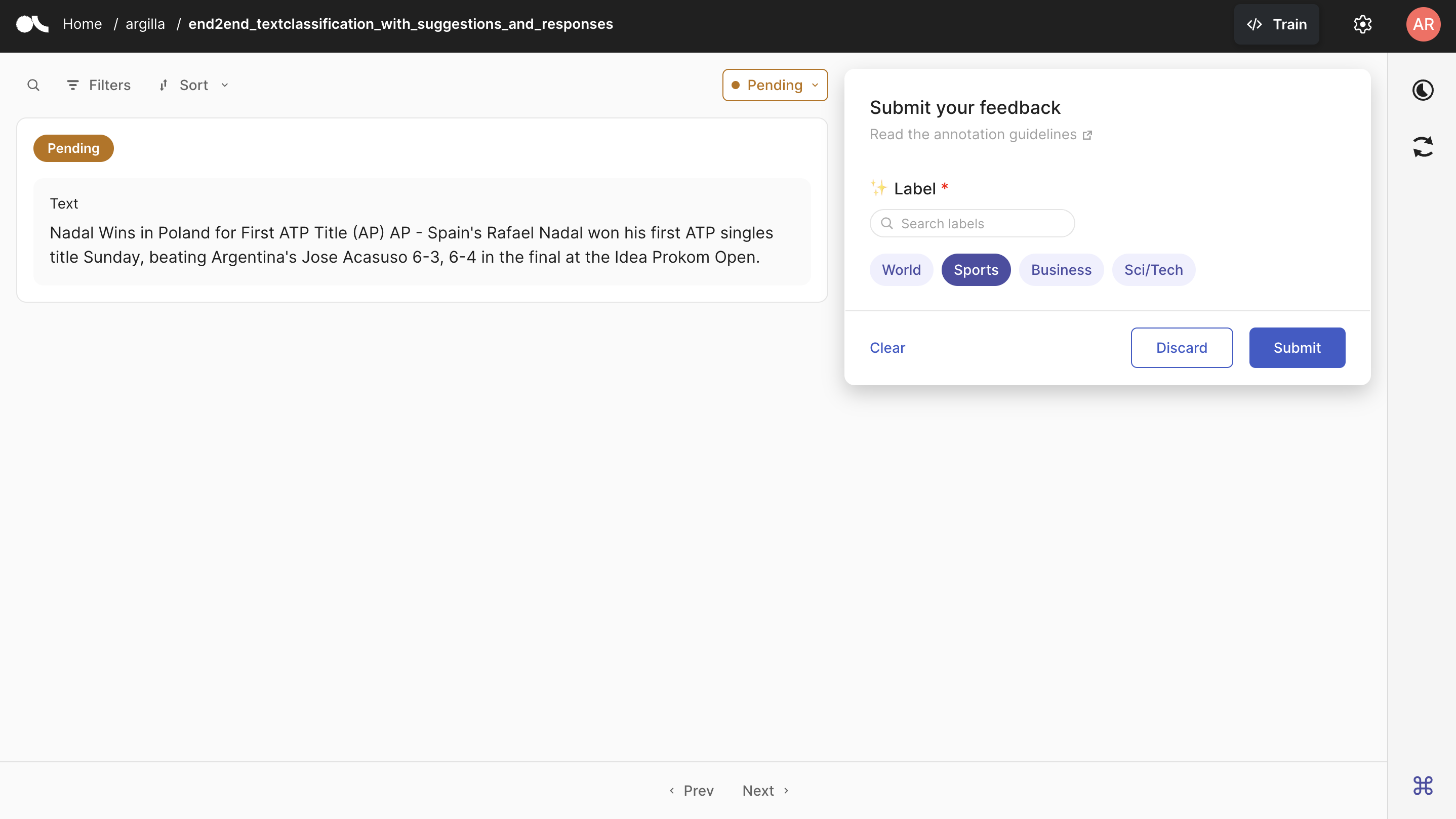This screenshot has height=819, width=1456.
Task: Open the progress metrics sidebar icon
Action: click(x=1423, y=91)
